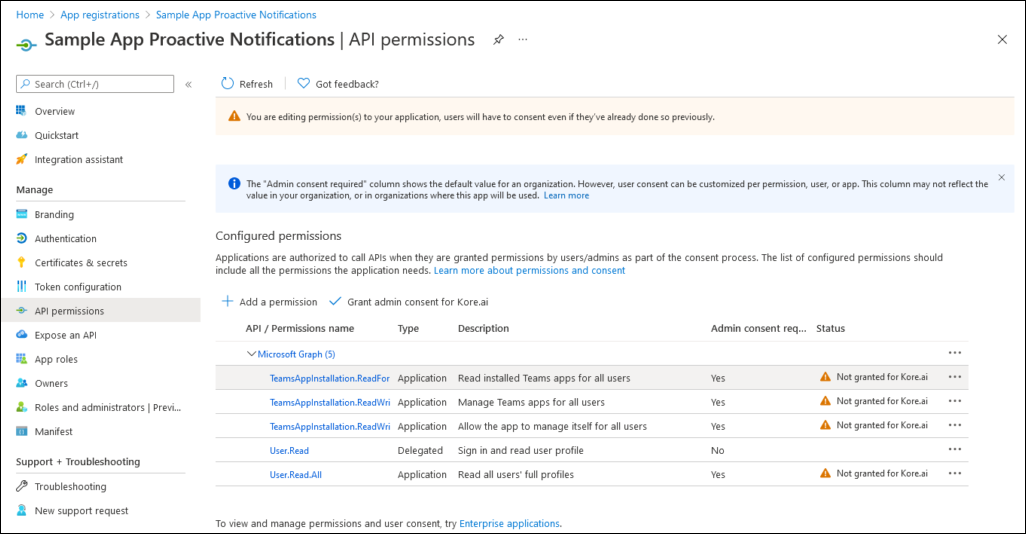Image resolution: width=1026 pixels, height=534 pixels.
Task: Click the App registrations breadcrumb
Action: [x=99, y=14]
